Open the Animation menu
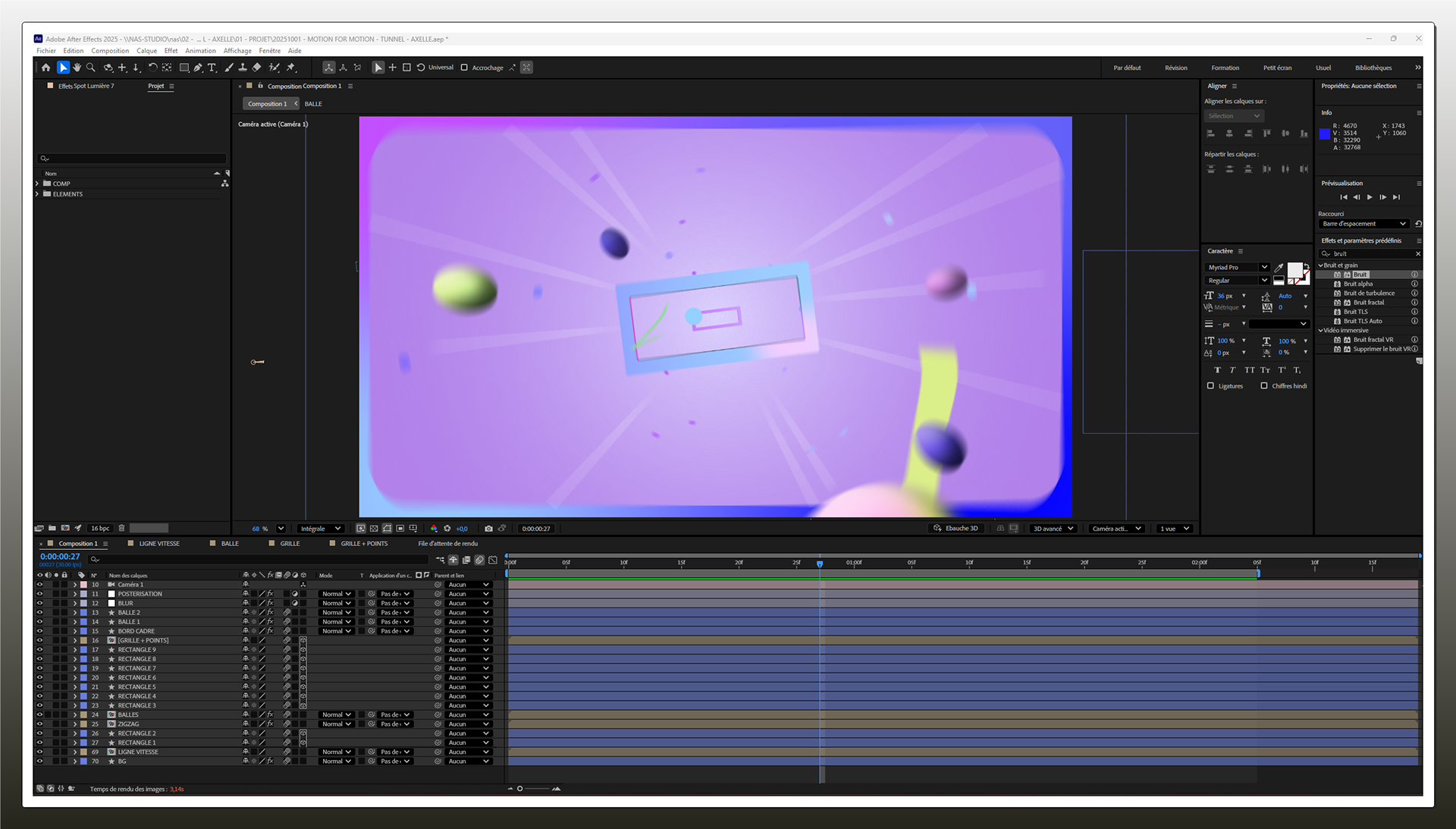Viewport: 1456px width, 829px height. pos(200,51)
